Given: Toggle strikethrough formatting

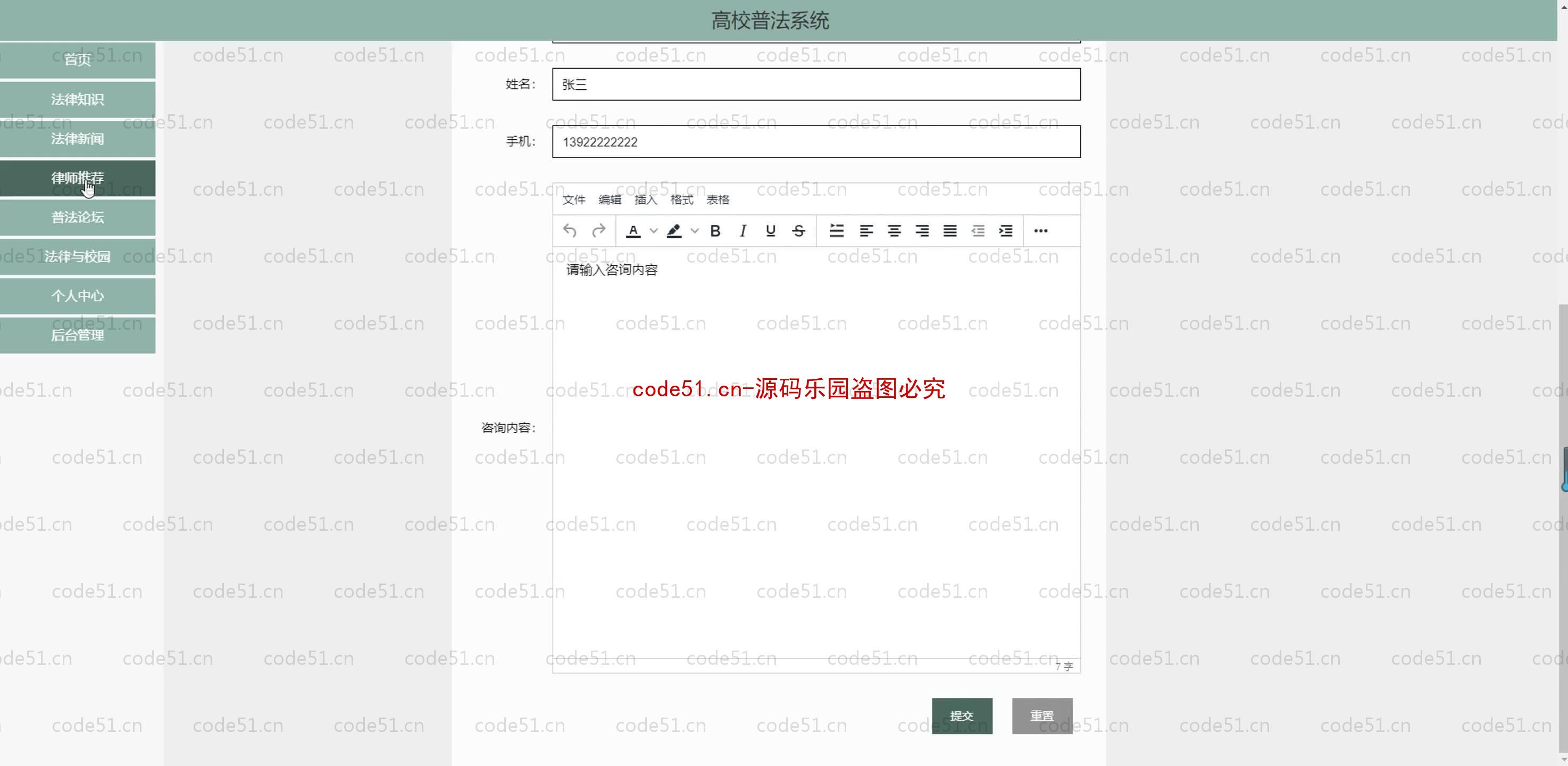Looking at the screenshot, I should (x=798, y=231).
